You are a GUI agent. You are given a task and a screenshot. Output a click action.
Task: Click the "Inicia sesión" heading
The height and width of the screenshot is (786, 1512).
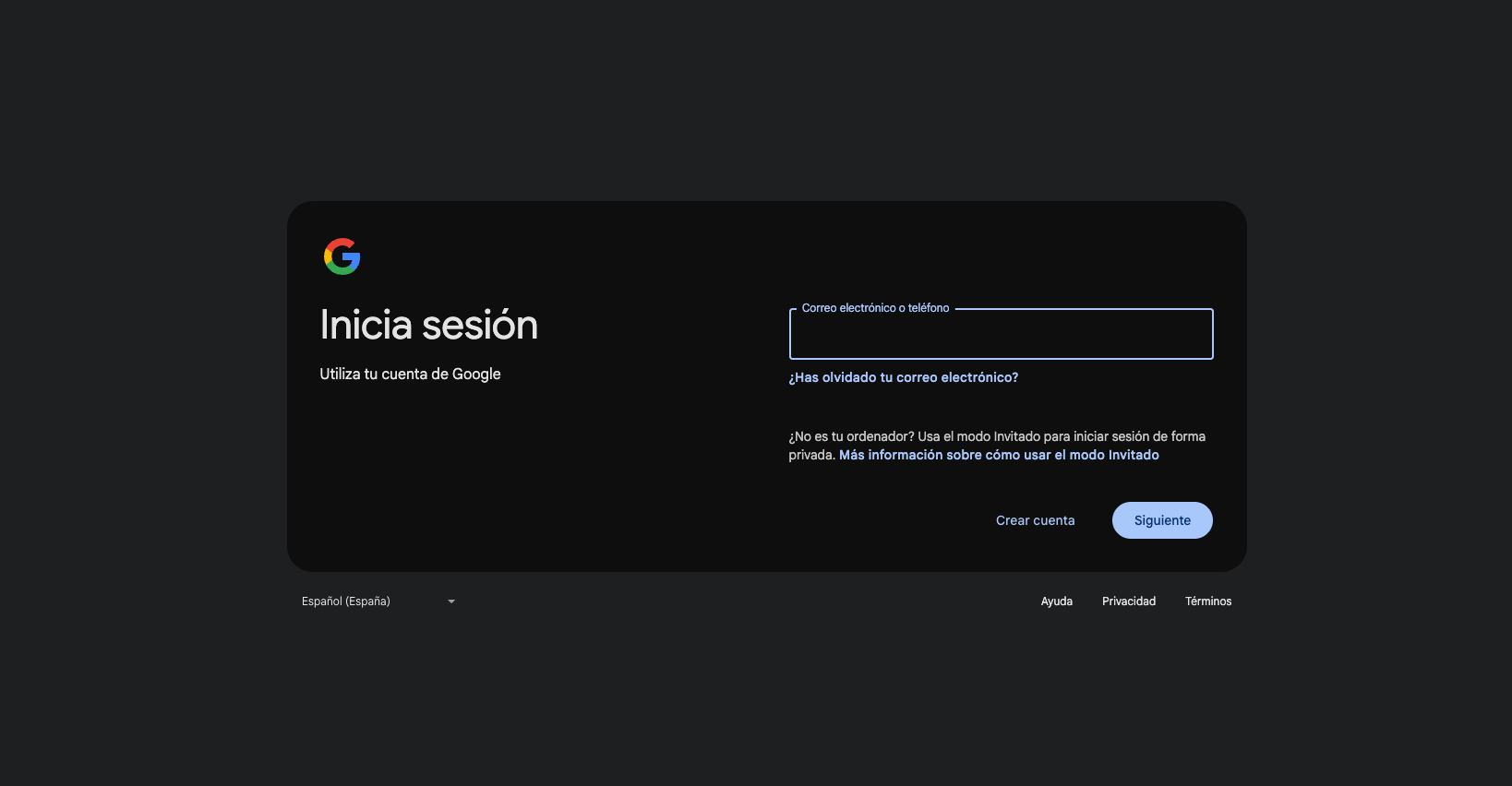click(x=428, y=325)
